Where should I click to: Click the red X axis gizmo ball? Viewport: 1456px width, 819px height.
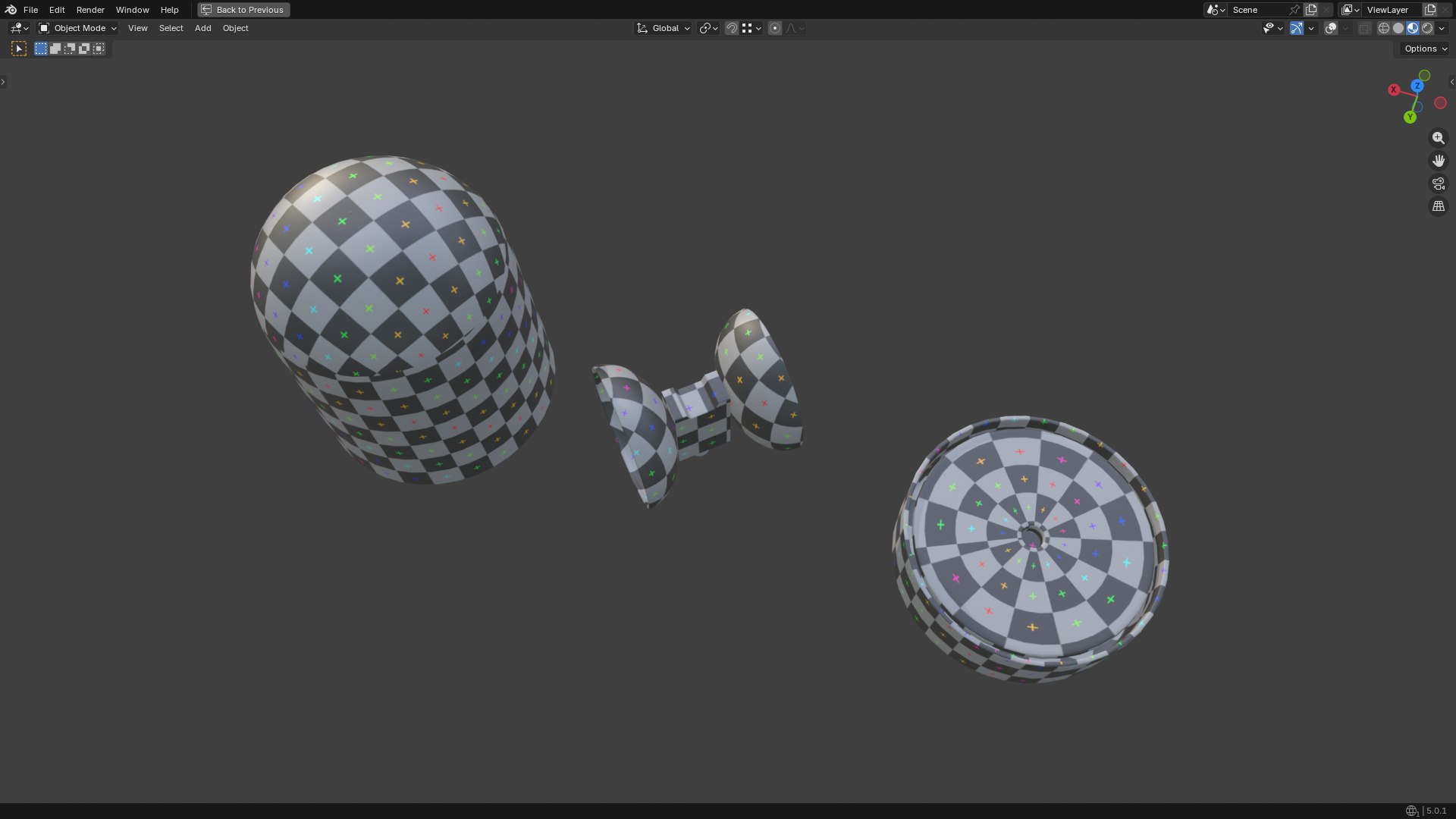pyautogui.click(x=1394, y=89)
